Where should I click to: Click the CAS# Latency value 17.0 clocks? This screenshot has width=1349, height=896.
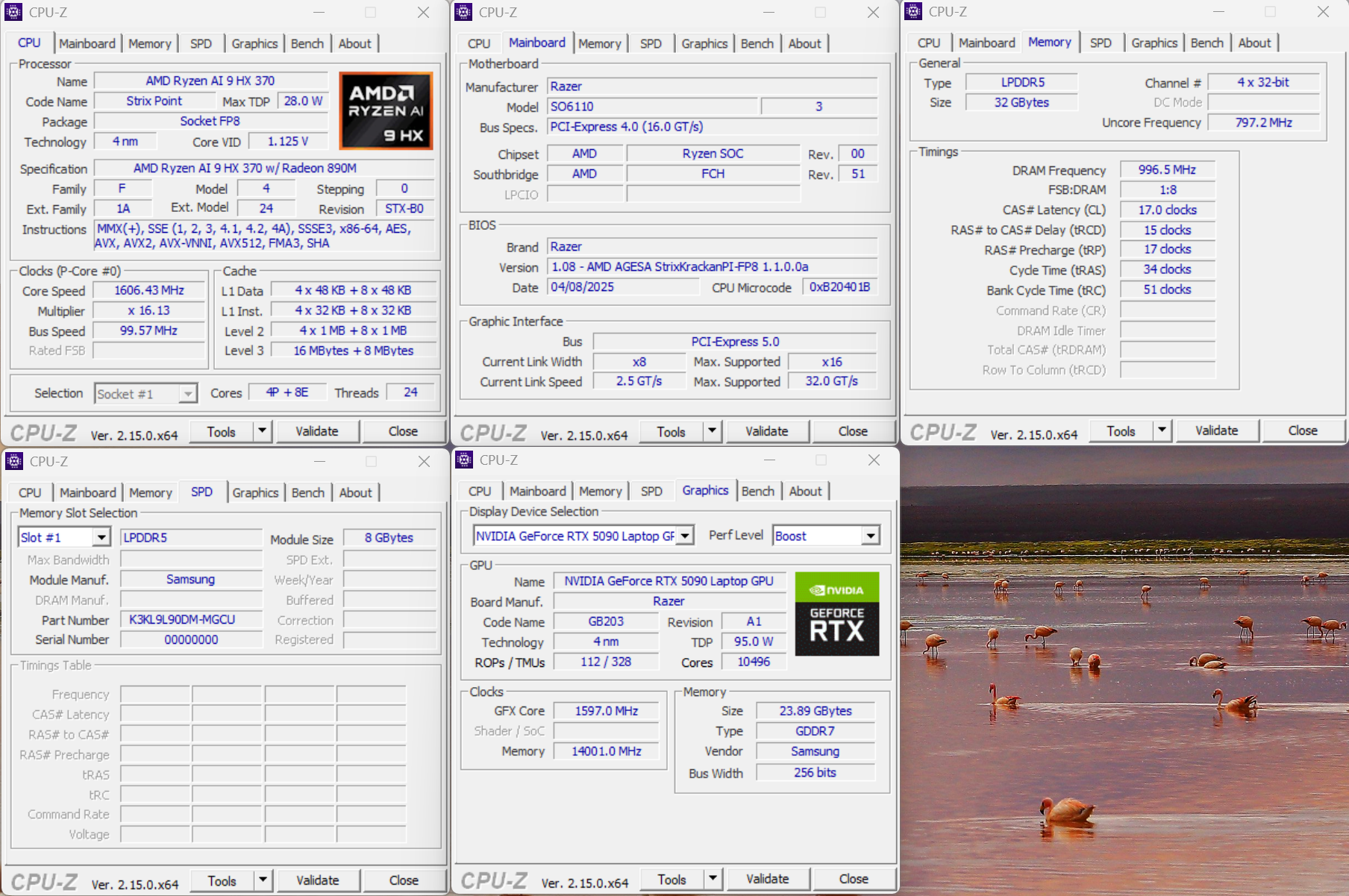[x=1167, y=210]
